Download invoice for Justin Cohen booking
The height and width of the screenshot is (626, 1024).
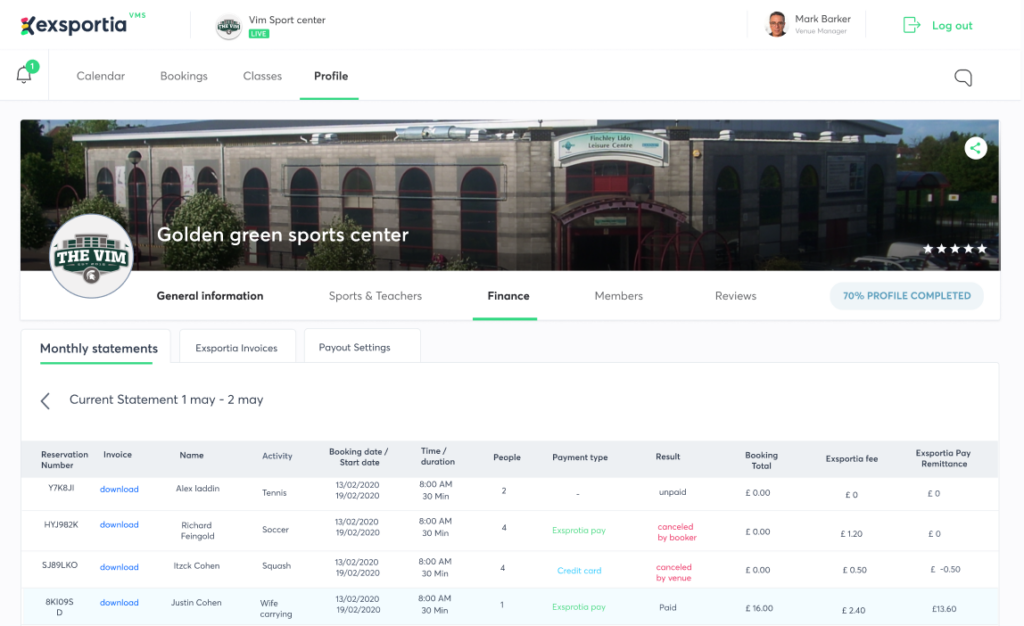119,603
